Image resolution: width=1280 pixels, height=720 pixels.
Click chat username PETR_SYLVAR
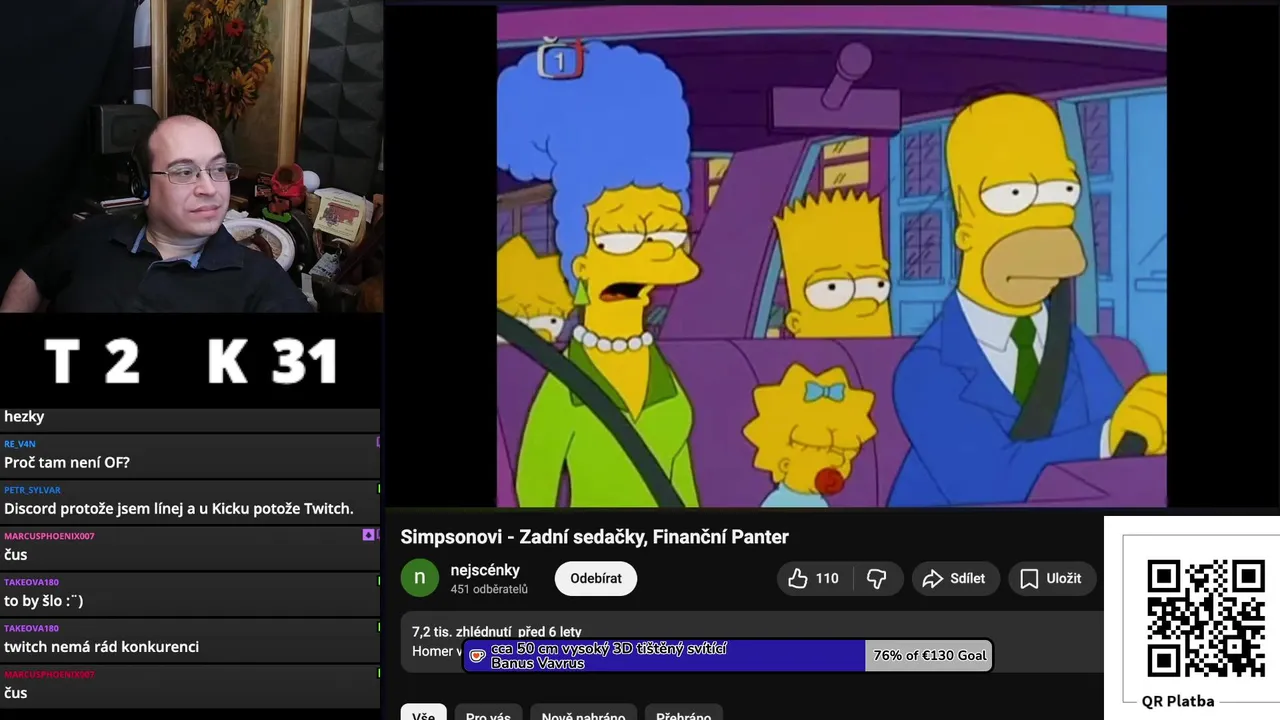pos(32,490)
